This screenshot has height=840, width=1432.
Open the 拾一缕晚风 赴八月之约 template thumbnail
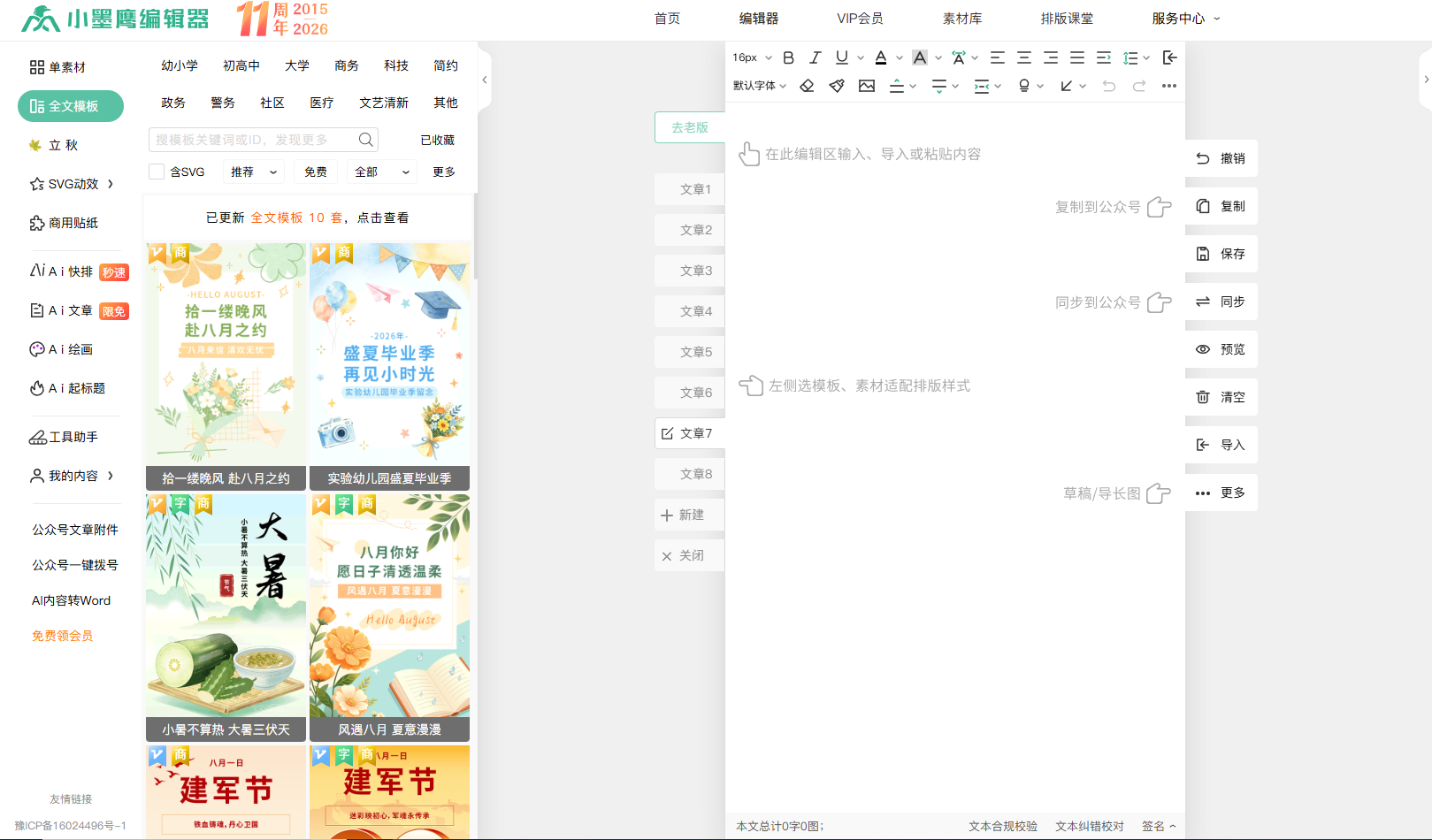click(226, 366)
